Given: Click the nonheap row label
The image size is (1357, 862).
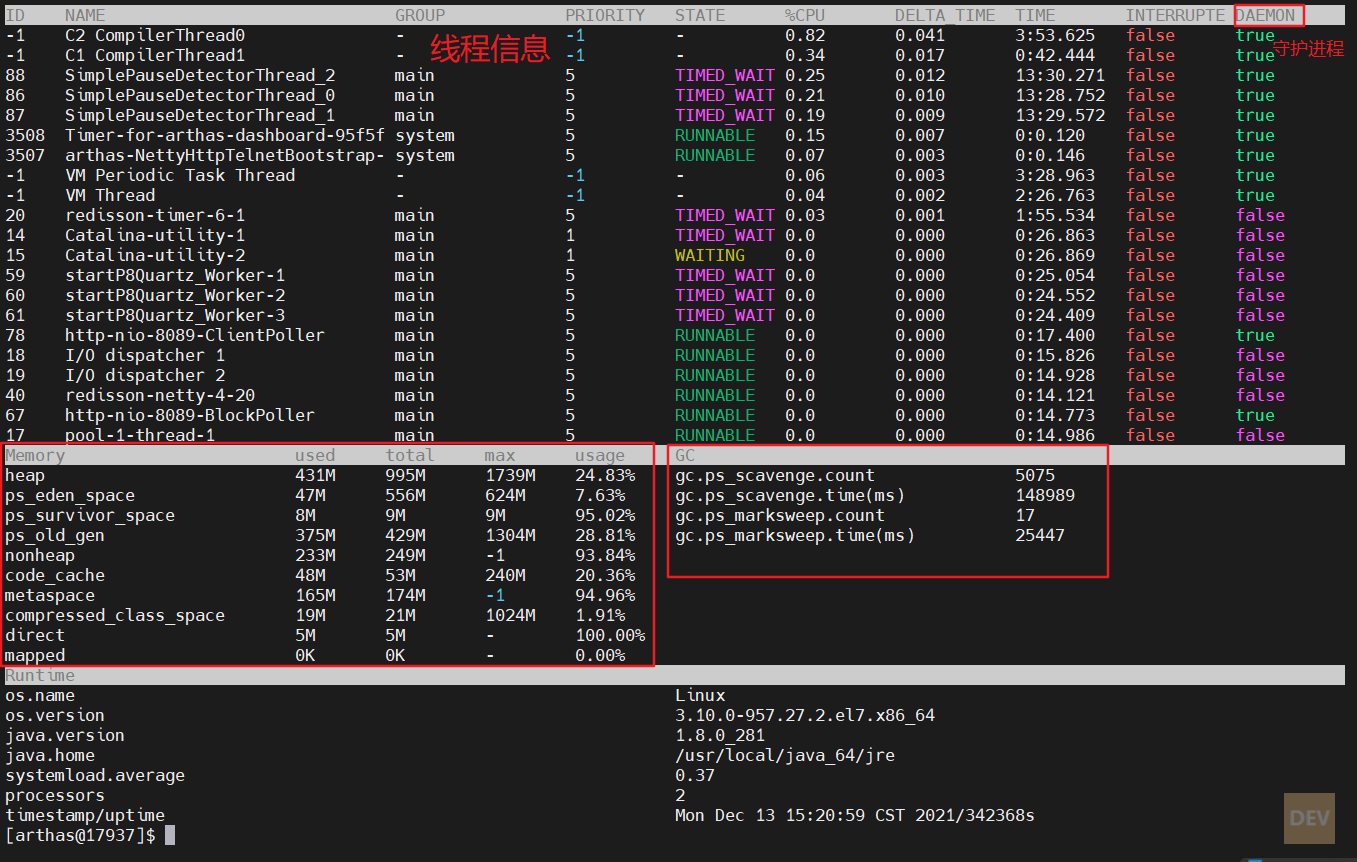Looking at the screenshot, I should point(40,555).
